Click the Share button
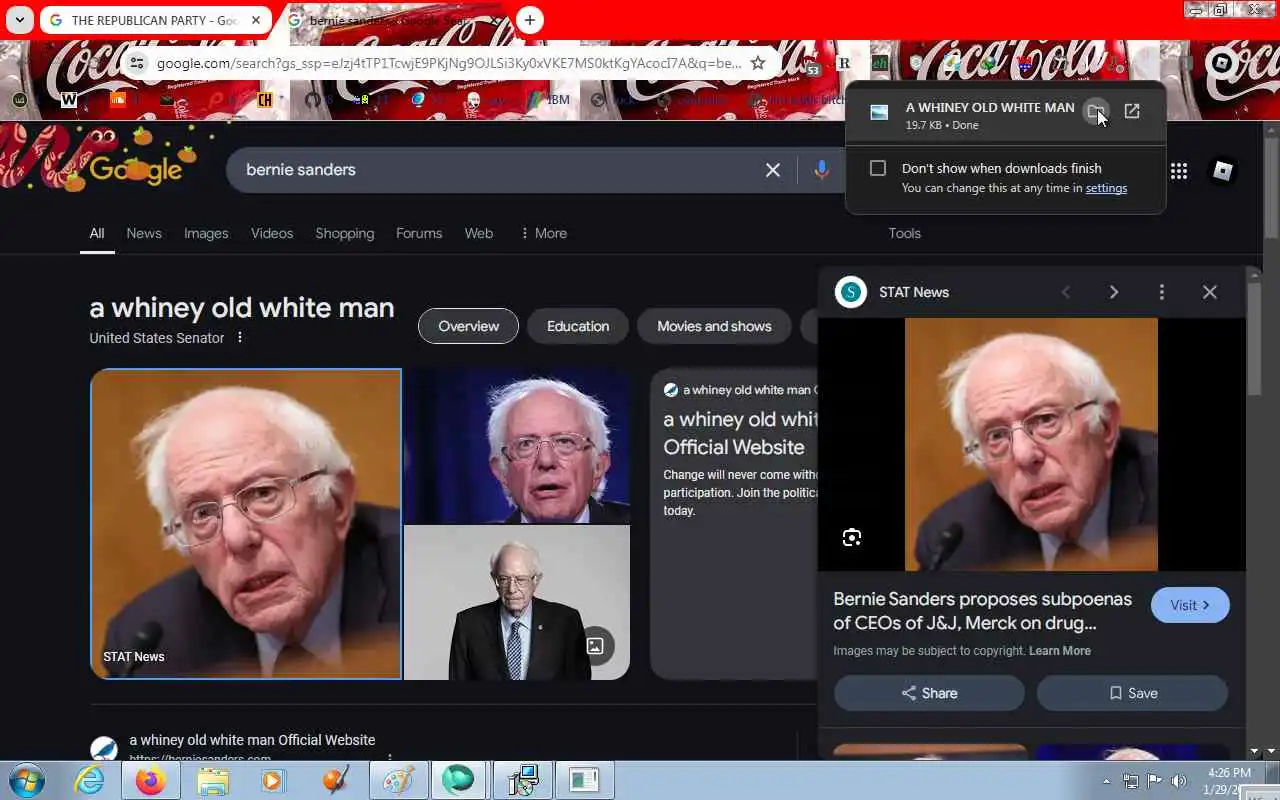Viewport: 1280px width, 800px height. pyautogui.click(x=929, y=693)
